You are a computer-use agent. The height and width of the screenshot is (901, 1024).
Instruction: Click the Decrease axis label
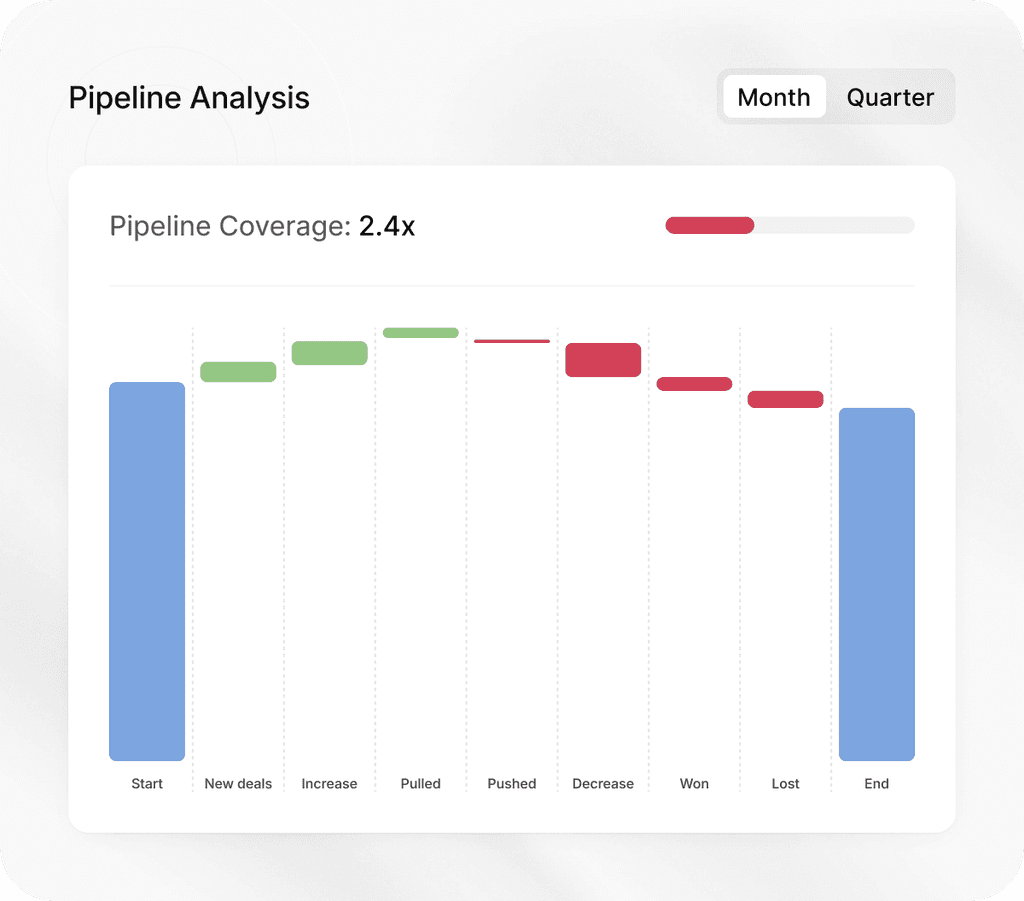pyautogui.click(x=602, y=784)
